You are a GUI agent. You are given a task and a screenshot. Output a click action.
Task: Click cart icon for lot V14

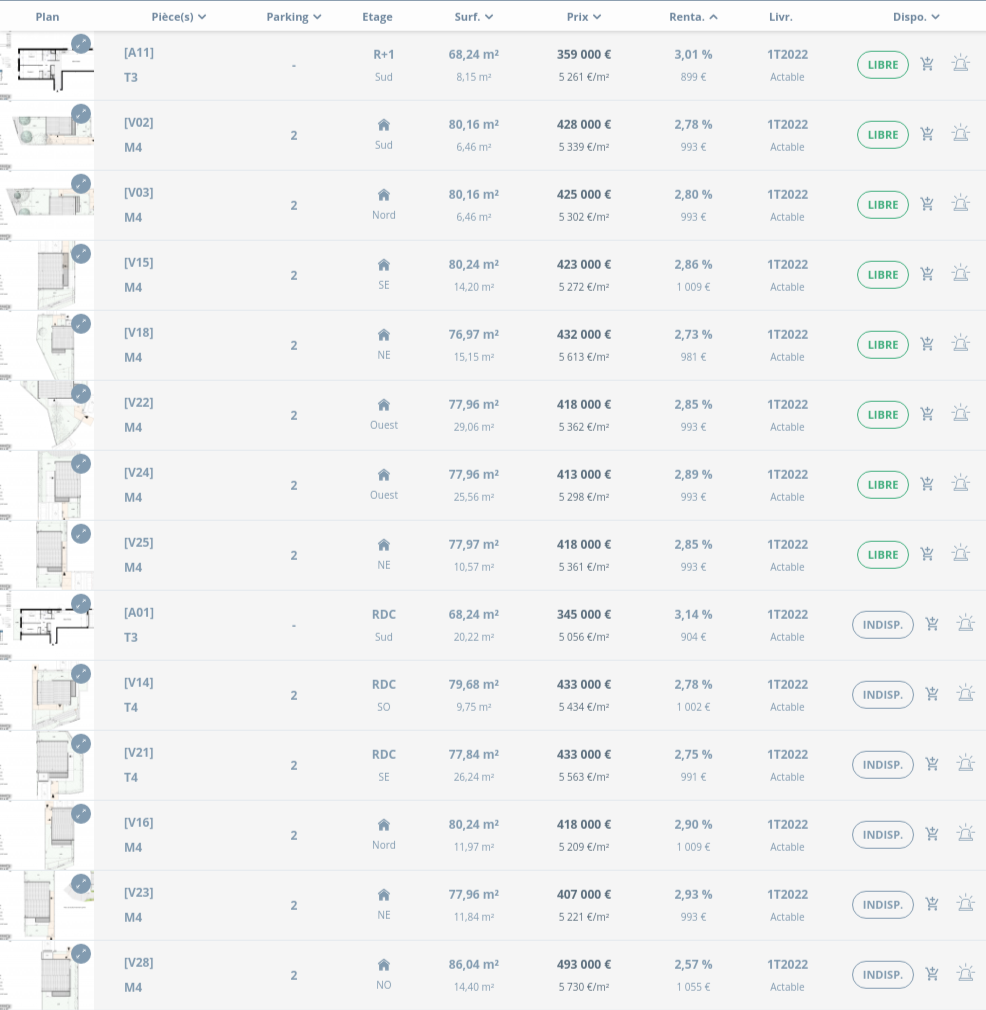(x=932, y=694)
